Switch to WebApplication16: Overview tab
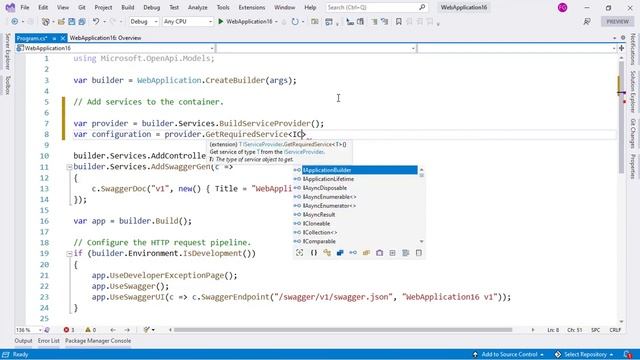The width and height of the screenshot is (640, 360). [105, 38]
